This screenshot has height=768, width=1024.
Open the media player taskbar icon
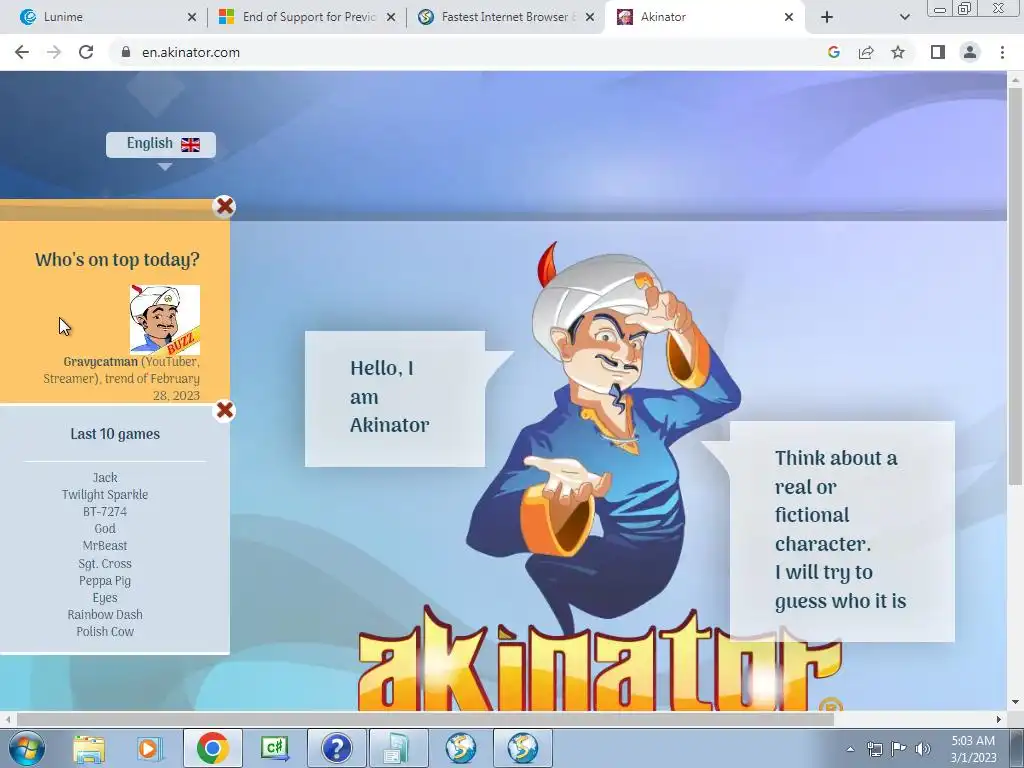coord(149,748)
